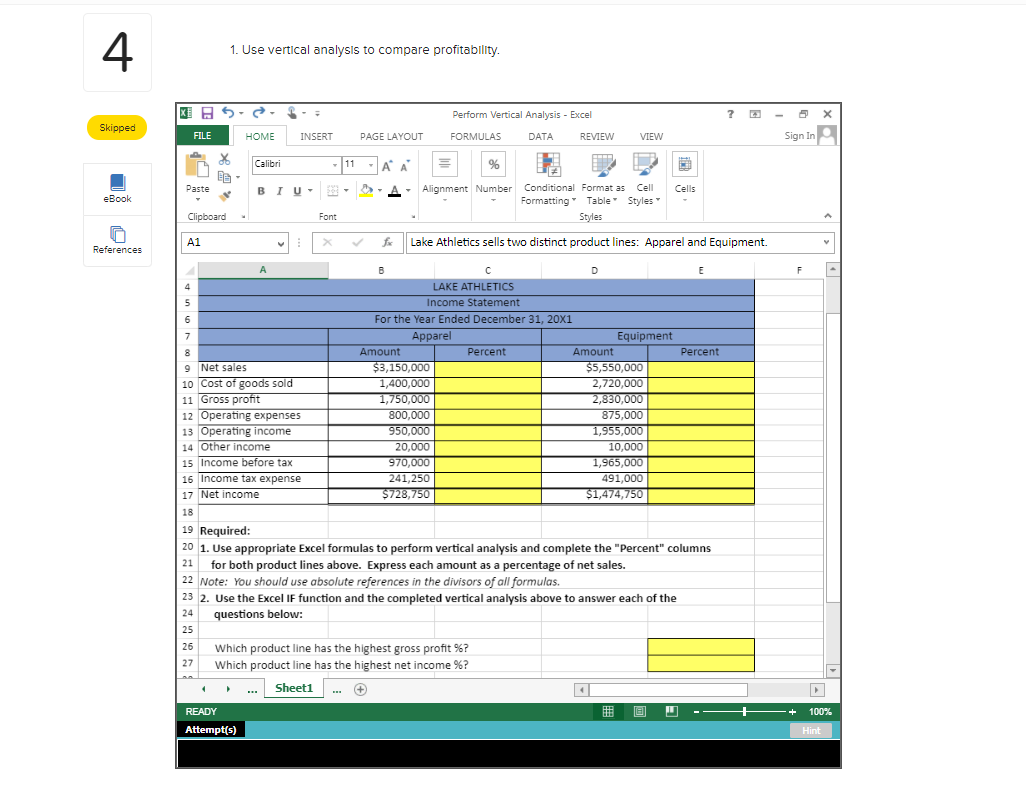Select the Format Painter icon
The width and height of the screenshot is (1026, 803).
coord(225,194)
